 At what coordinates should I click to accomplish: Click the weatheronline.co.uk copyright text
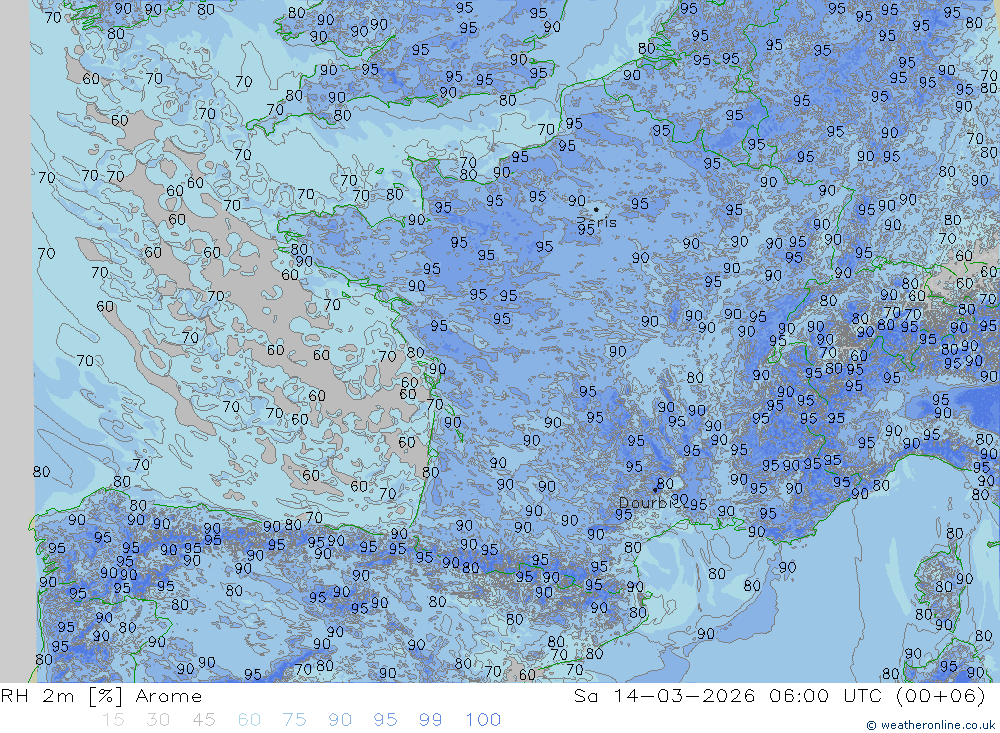[930, 725]
